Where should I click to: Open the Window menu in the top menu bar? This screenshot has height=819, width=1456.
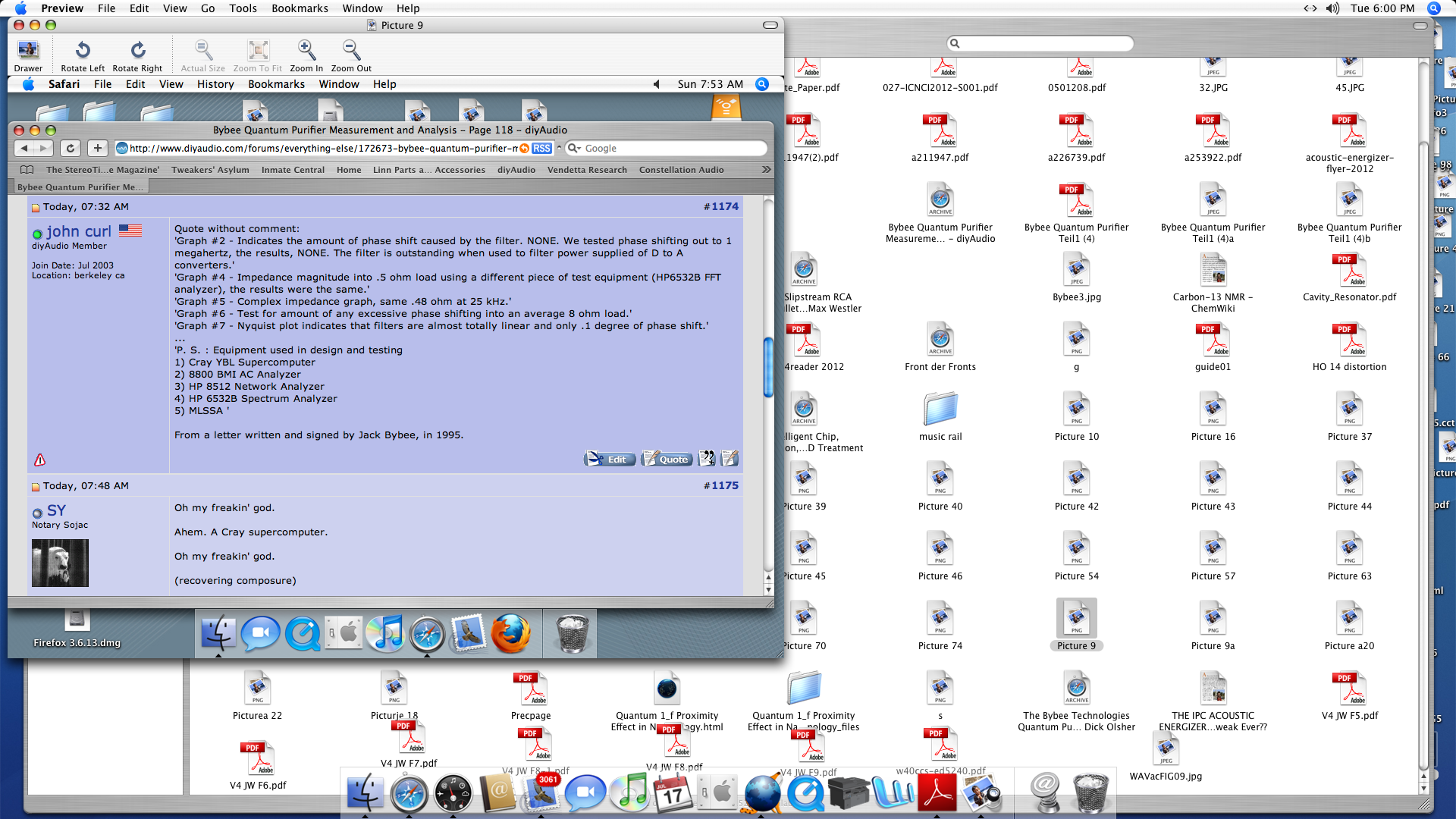coord(362,8)
